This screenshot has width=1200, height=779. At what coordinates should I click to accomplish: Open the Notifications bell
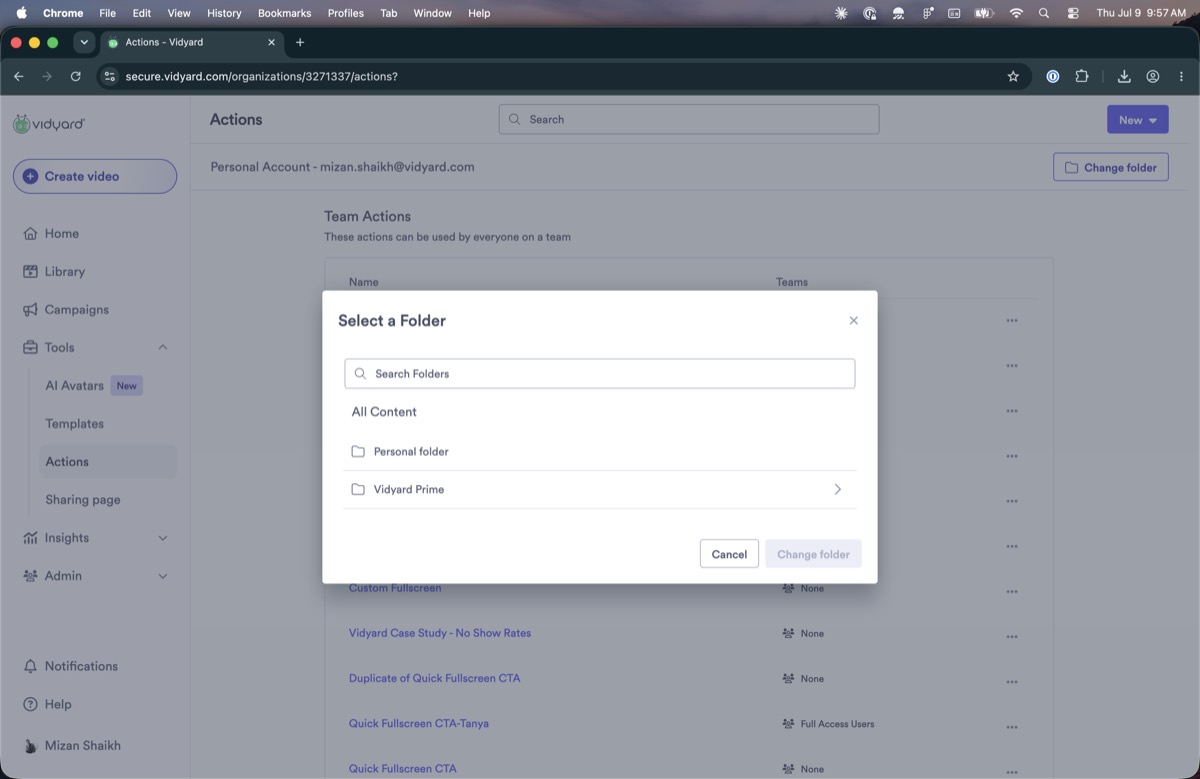coord(30,666)
